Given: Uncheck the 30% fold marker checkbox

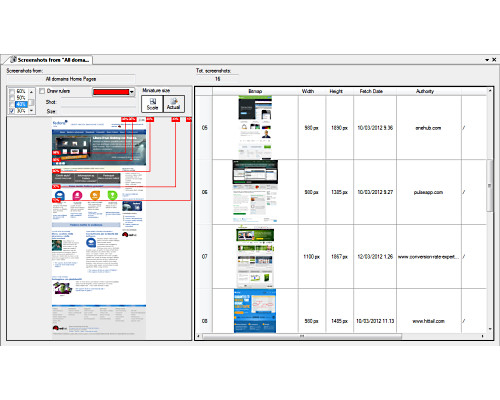Looking at the screenshot, I should click(x=12, y=111).
